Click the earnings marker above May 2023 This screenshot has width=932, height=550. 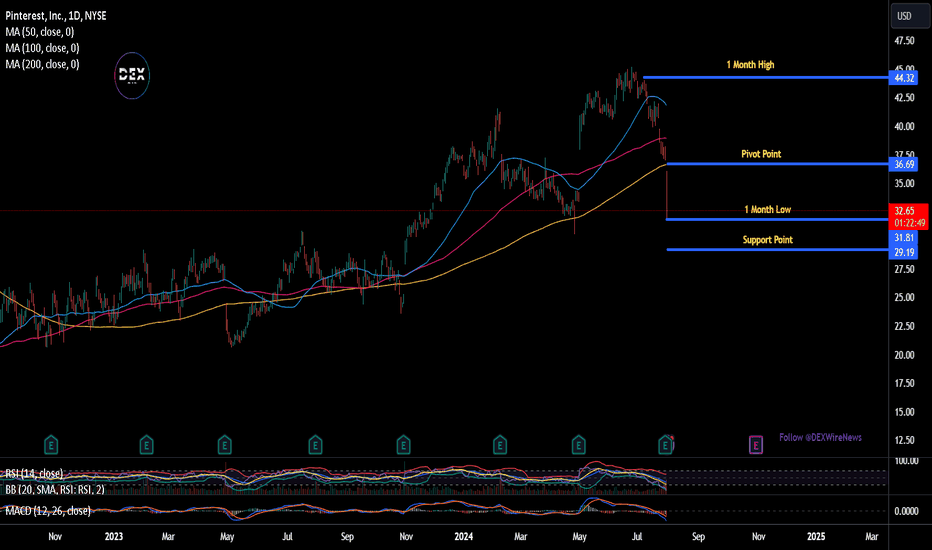click(224, 444)
